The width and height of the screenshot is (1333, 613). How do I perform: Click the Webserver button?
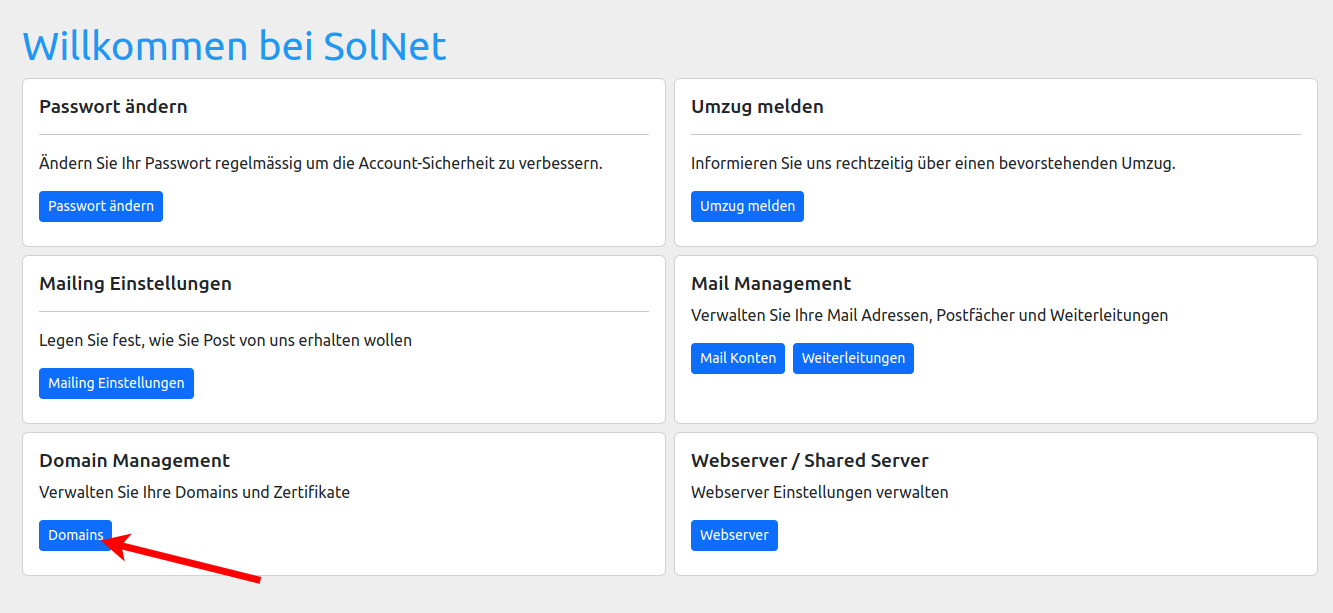pos(734,535)
